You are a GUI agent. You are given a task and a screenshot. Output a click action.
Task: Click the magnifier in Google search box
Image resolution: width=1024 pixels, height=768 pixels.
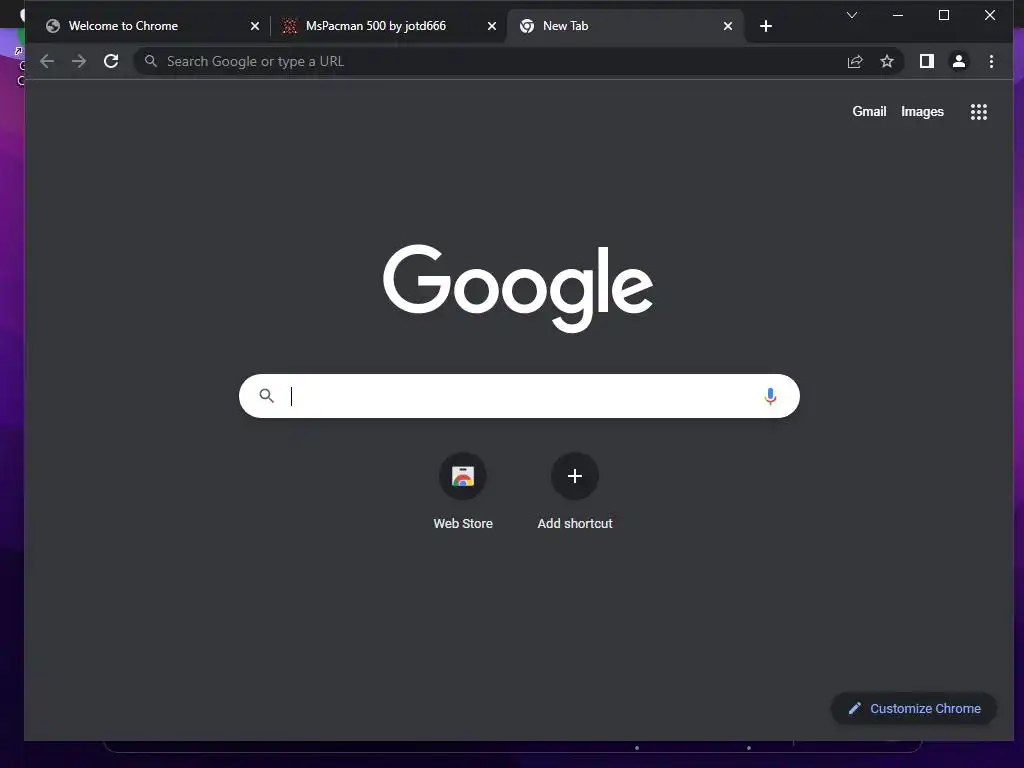click(266, 395)
